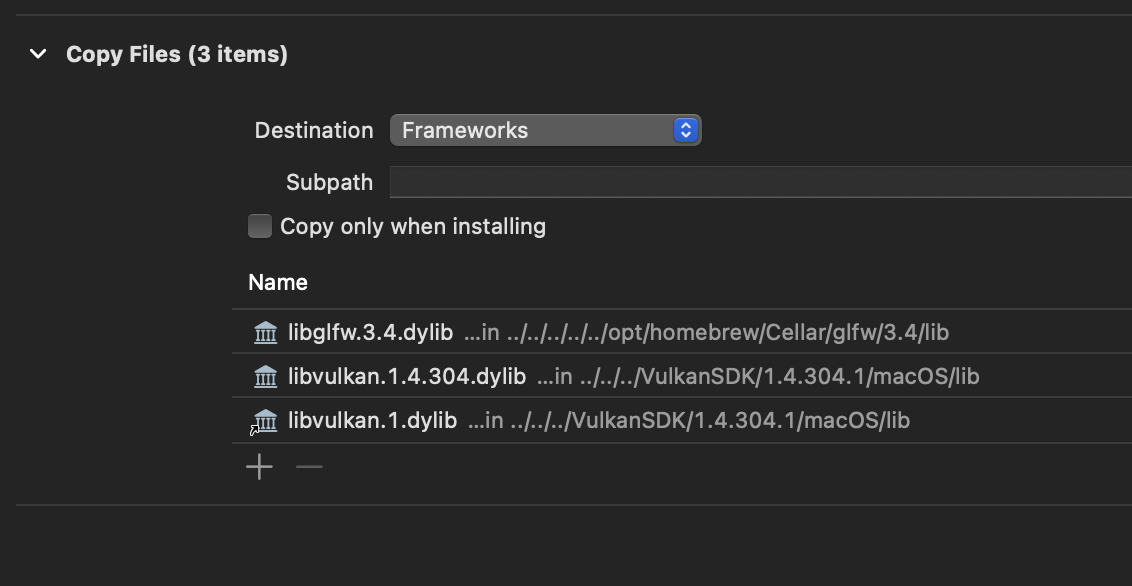Click the libglfw.3.4.dylib library icon
Viewport: 1132px width, 586px height.
pyautogui.click(x=266, y=332)
